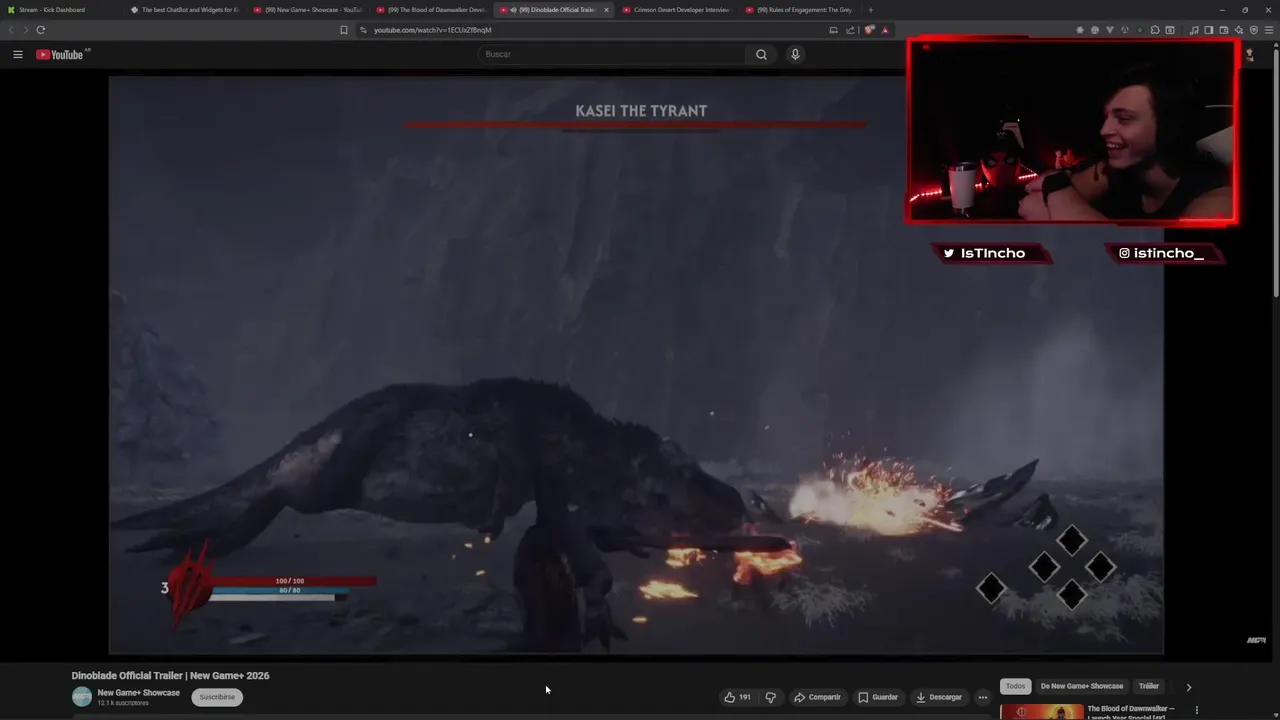This screenshot has height=720, width=1280.
Task: Click the YouTube search magnifier button
Action: 761,54
